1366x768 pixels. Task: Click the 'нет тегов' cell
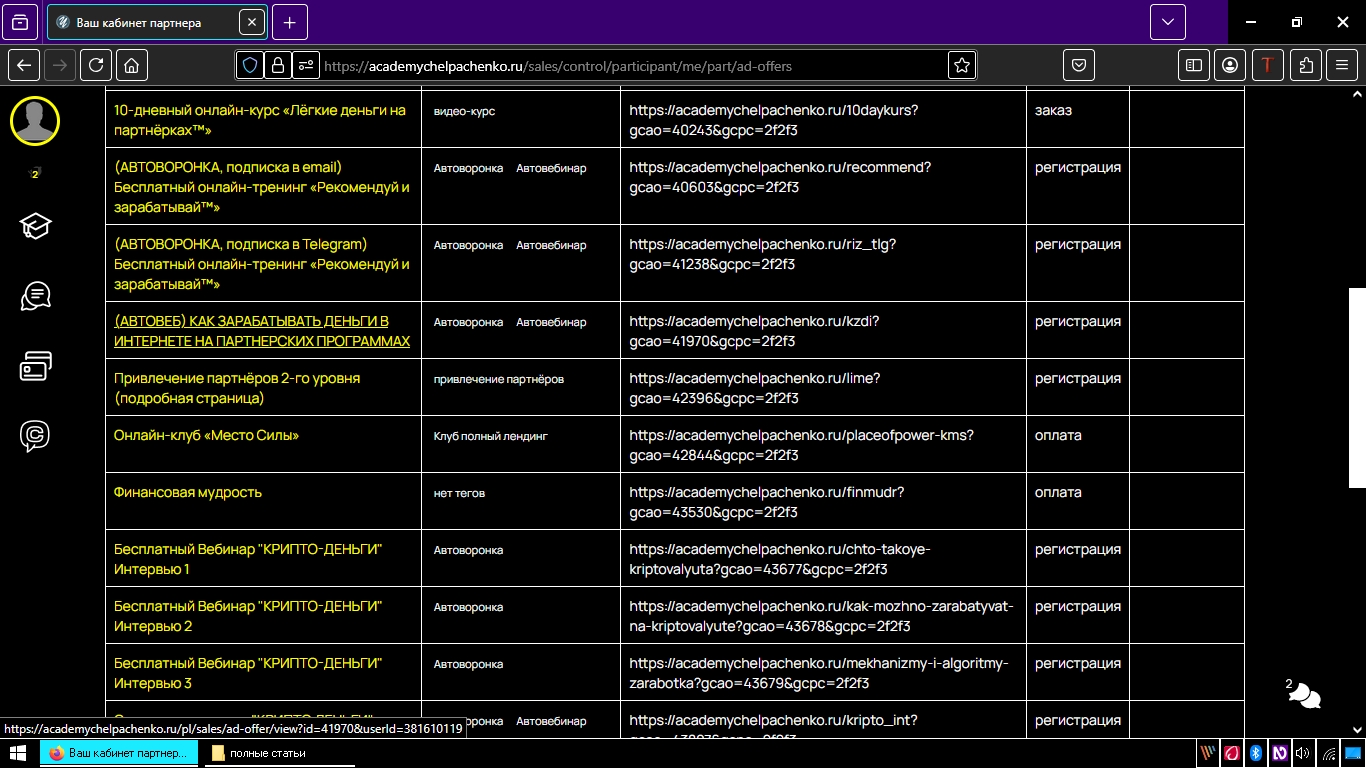tap(459, 493)
